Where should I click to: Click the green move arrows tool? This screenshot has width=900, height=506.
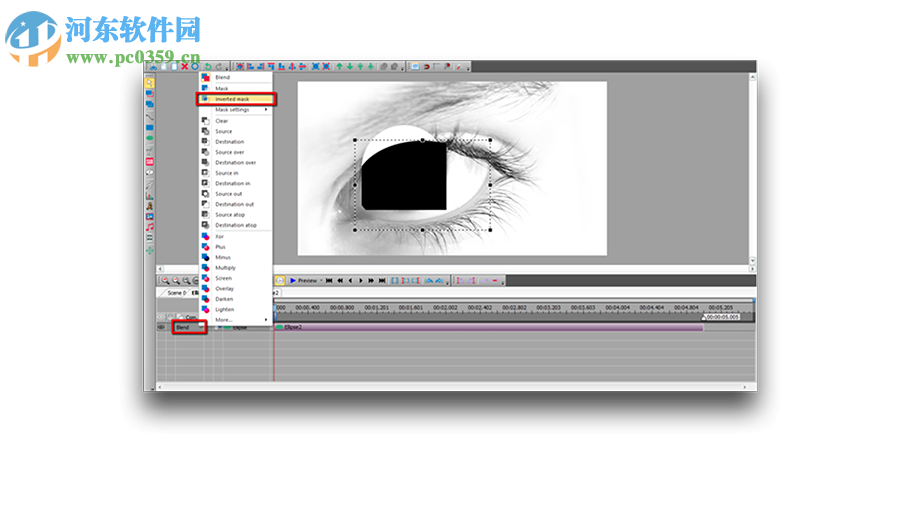pyautogui.click(x=149, y=250)
